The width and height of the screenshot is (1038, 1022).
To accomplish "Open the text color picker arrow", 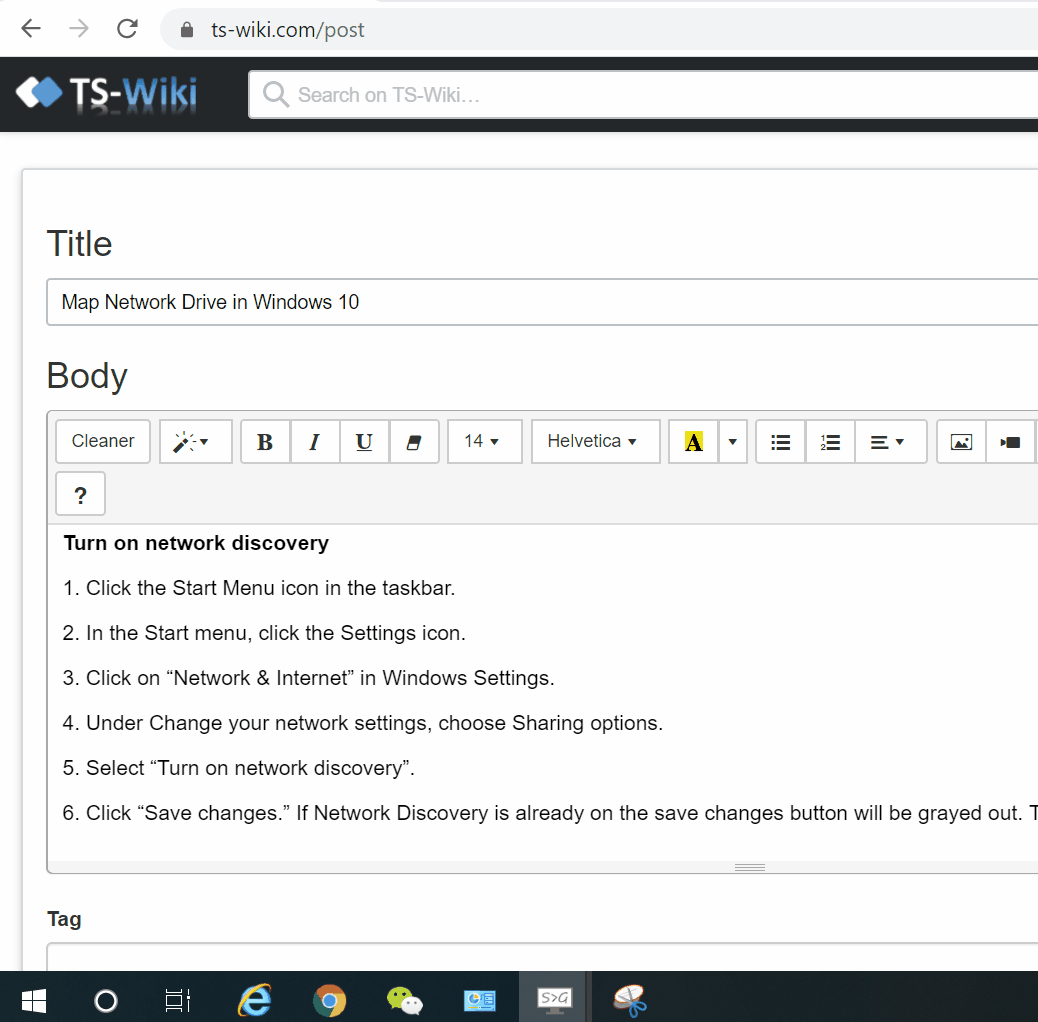I will pyautogui.click(x=733, y=442).
